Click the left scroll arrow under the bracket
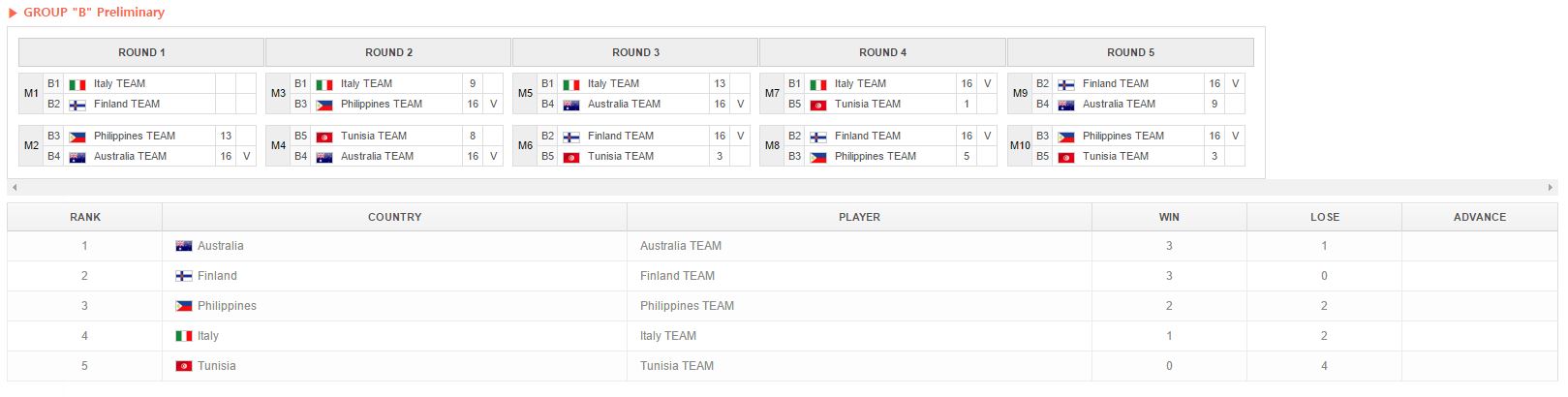 (14, 187)
